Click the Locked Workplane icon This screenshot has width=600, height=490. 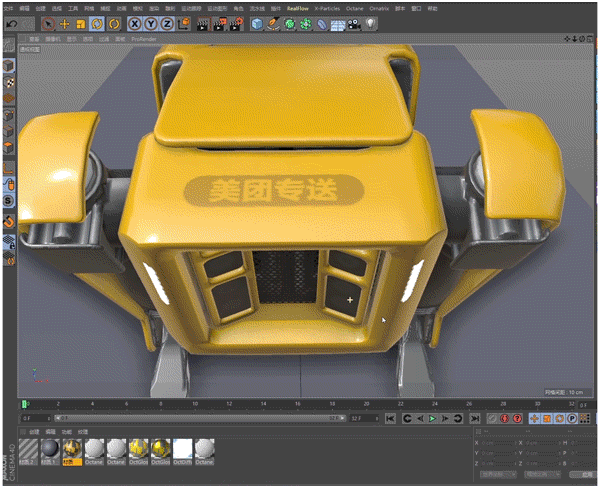tap(9, 242)
